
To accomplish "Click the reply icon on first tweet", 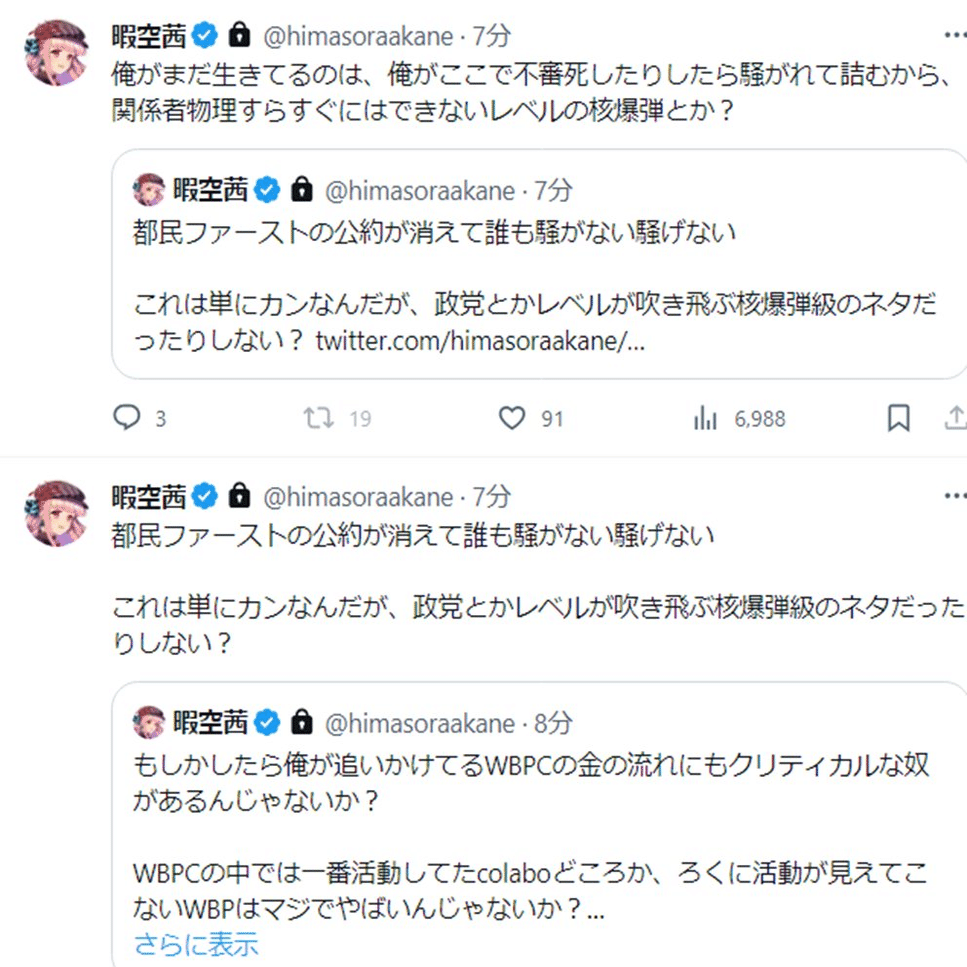I will tap(126, 419).
